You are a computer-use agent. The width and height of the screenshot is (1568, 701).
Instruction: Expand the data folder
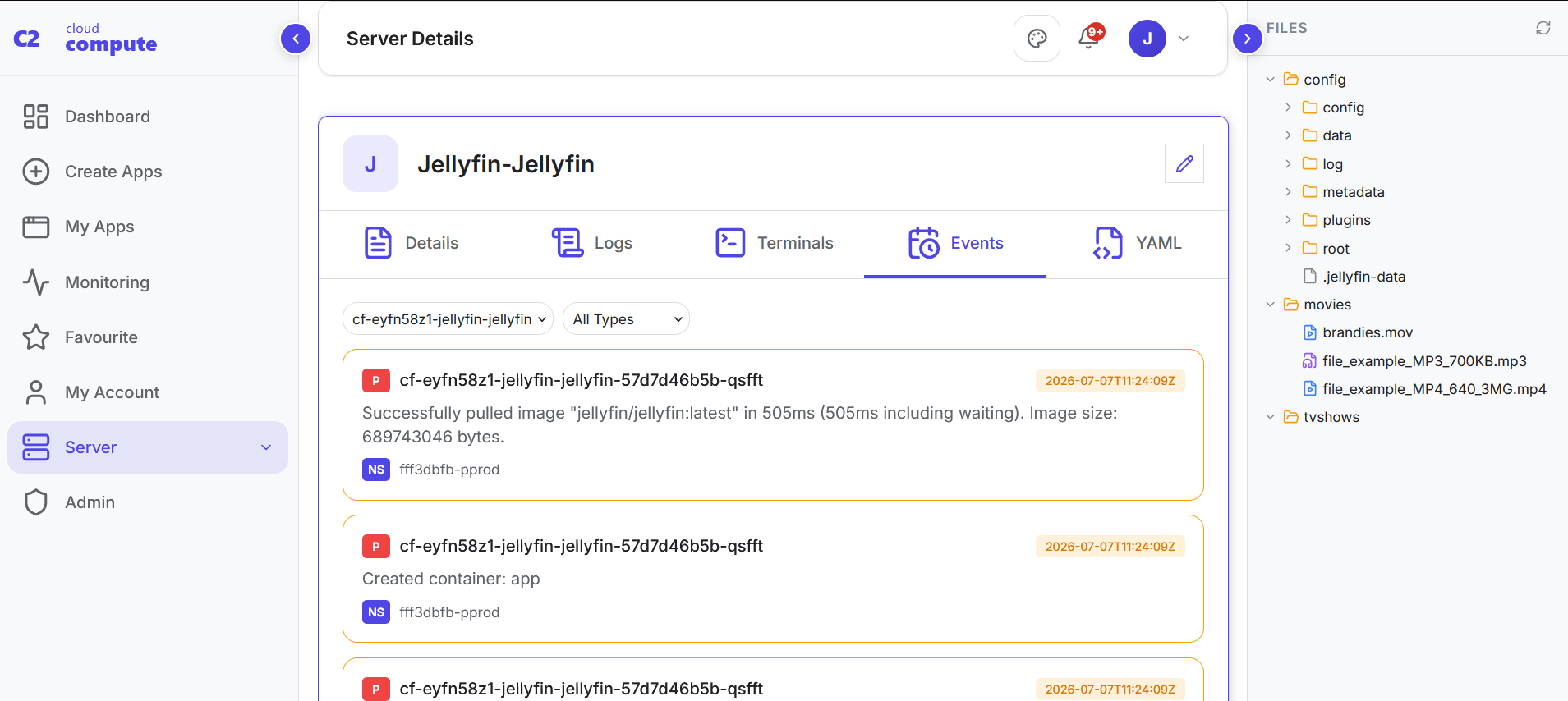(x=1289, y=135)
